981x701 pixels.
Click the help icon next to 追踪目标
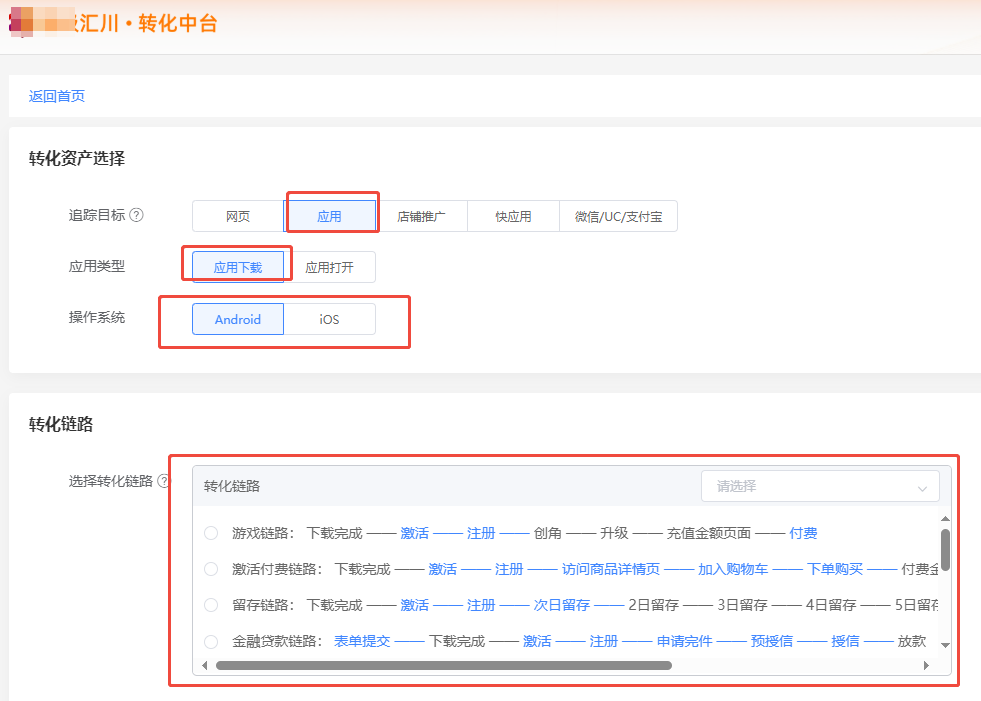click(136, 215)
